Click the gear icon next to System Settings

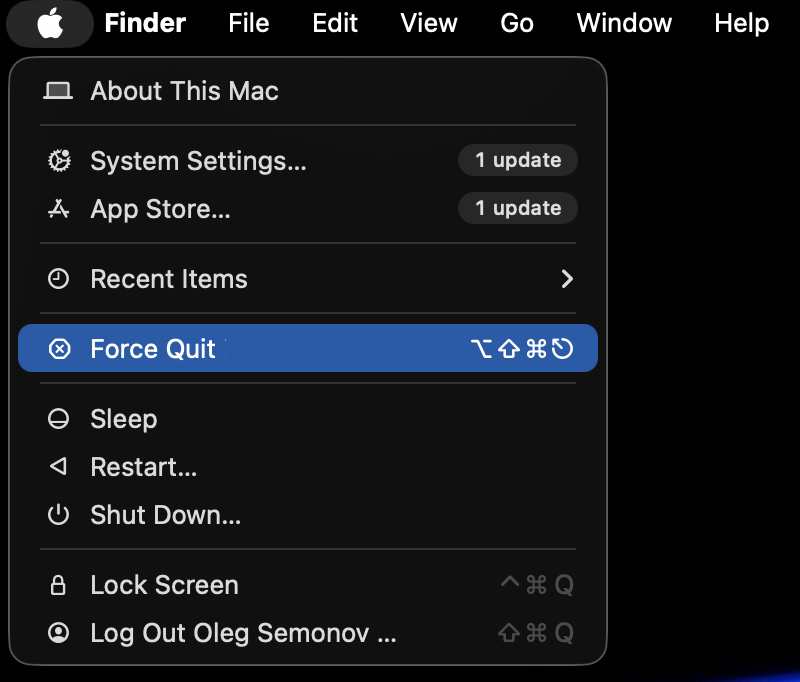[x=59, y=161]
